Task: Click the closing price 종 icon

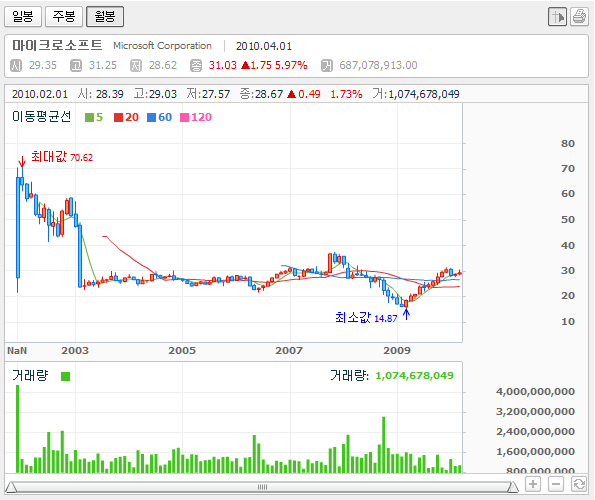Action: pos(196,65)
